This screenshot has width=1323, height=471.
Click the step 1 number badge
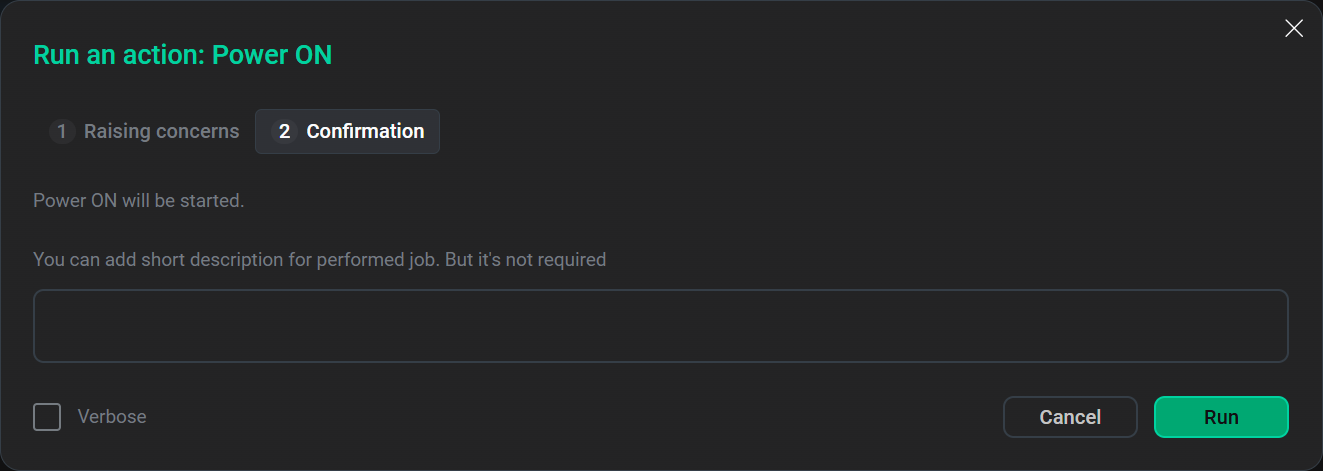pos(62,131)
